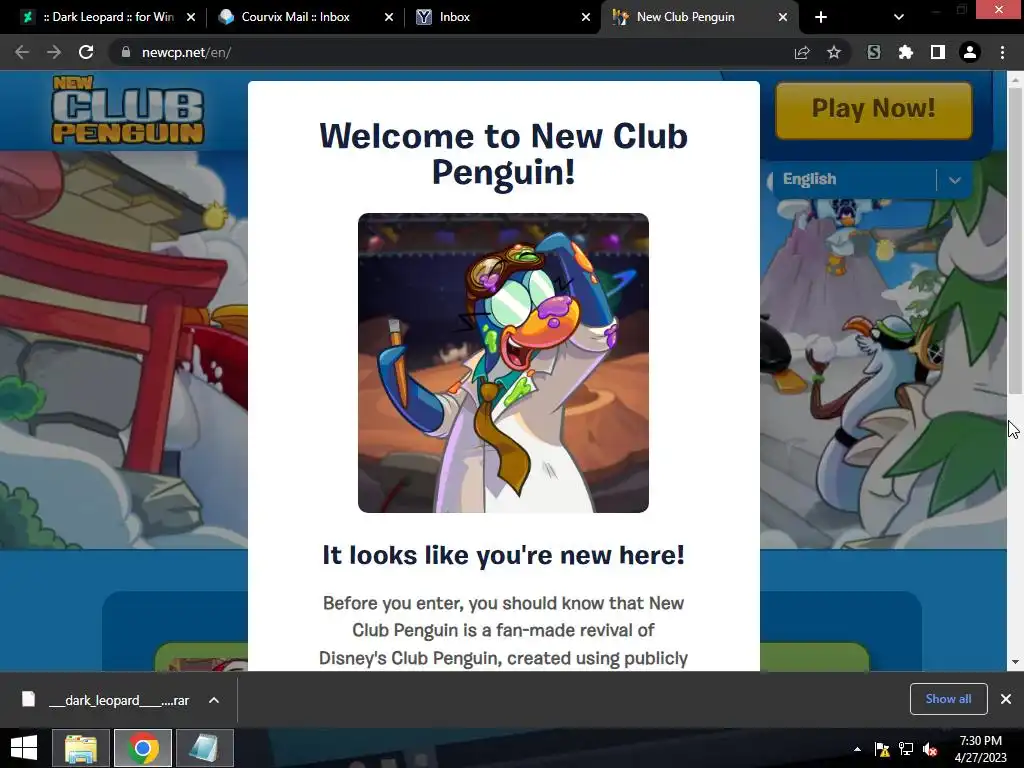The image size is (1024, 768).
Task: Open the Windows Start menu
Action: point(24,748)
